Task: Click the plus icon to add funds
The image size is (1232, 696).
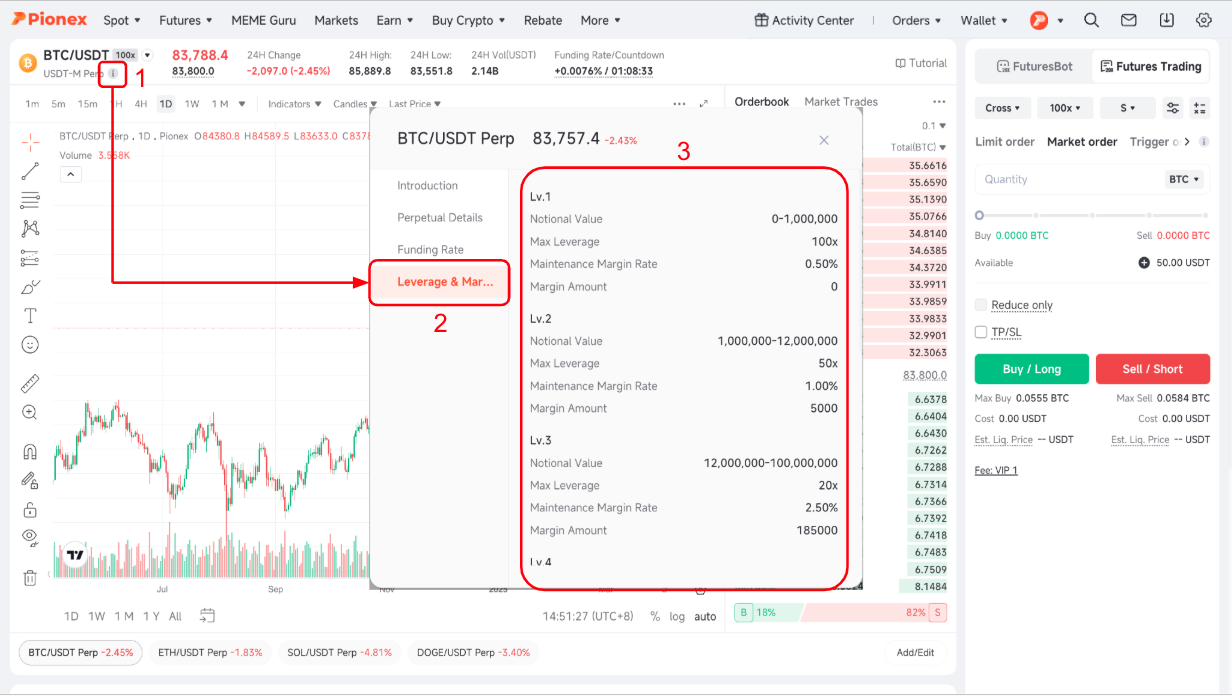Action: (x=1144, y=263)
